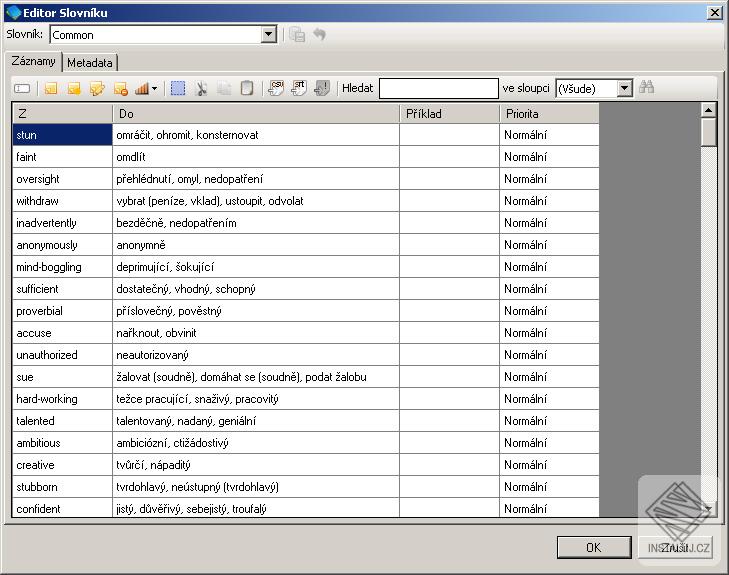Viewport: 729px width, 575px height.
Task: Click translation 'přehlédnutí, omyl, nedopatření'
Action: (256, 179)
